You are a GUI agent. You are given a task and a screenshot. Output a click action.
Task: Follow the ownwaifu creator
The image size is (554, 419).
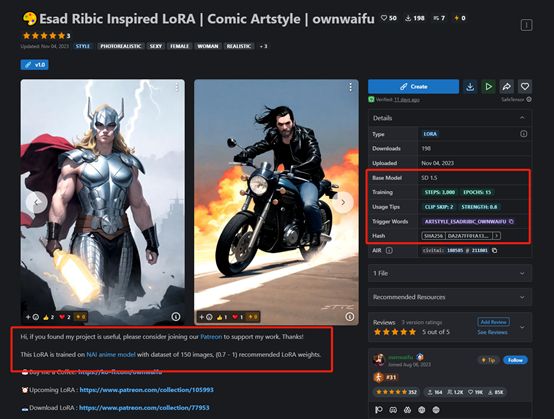coord(515,360)
